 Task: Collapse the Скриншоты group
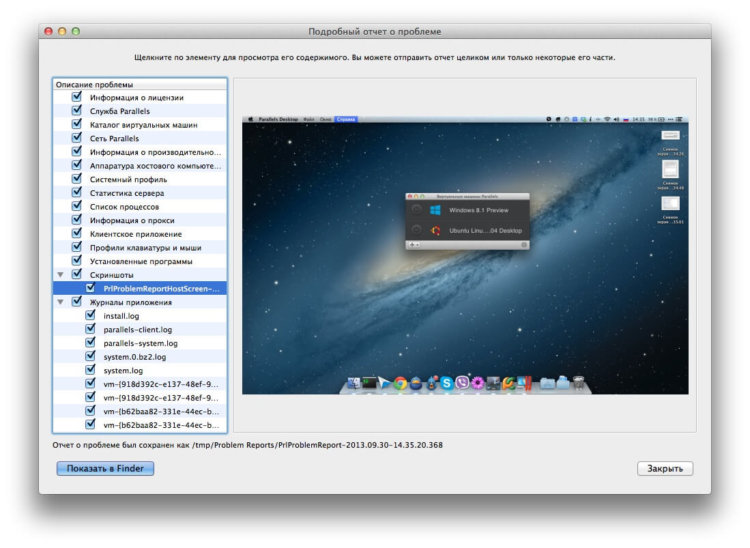60,275
